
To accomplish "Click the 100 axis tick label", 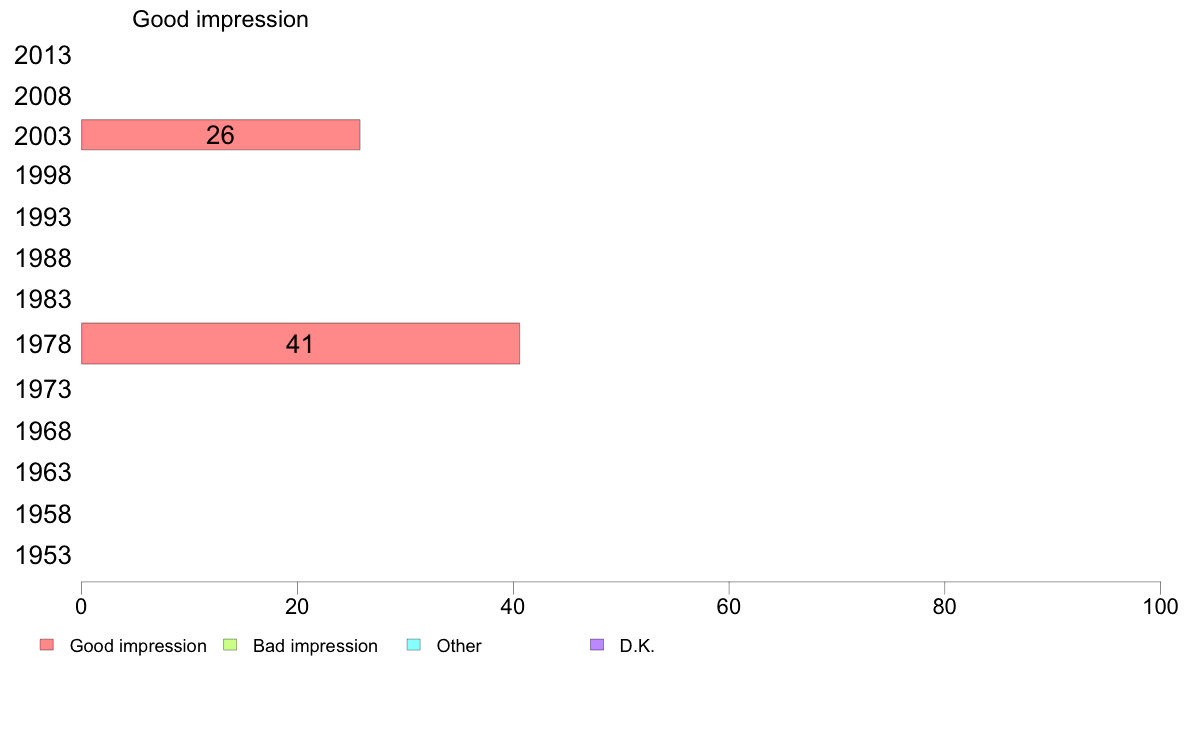I will [1160, 607].
